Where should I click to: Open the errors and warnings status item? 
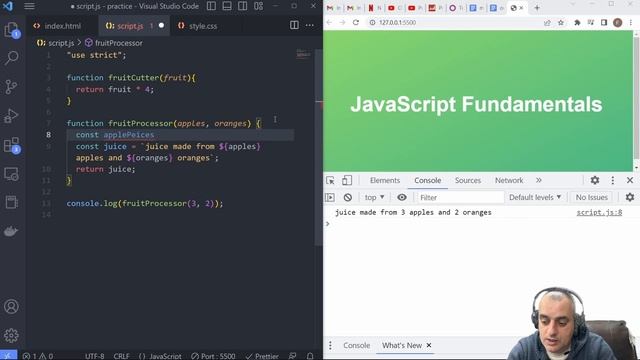pyautogui.click(x=38, y=356)
